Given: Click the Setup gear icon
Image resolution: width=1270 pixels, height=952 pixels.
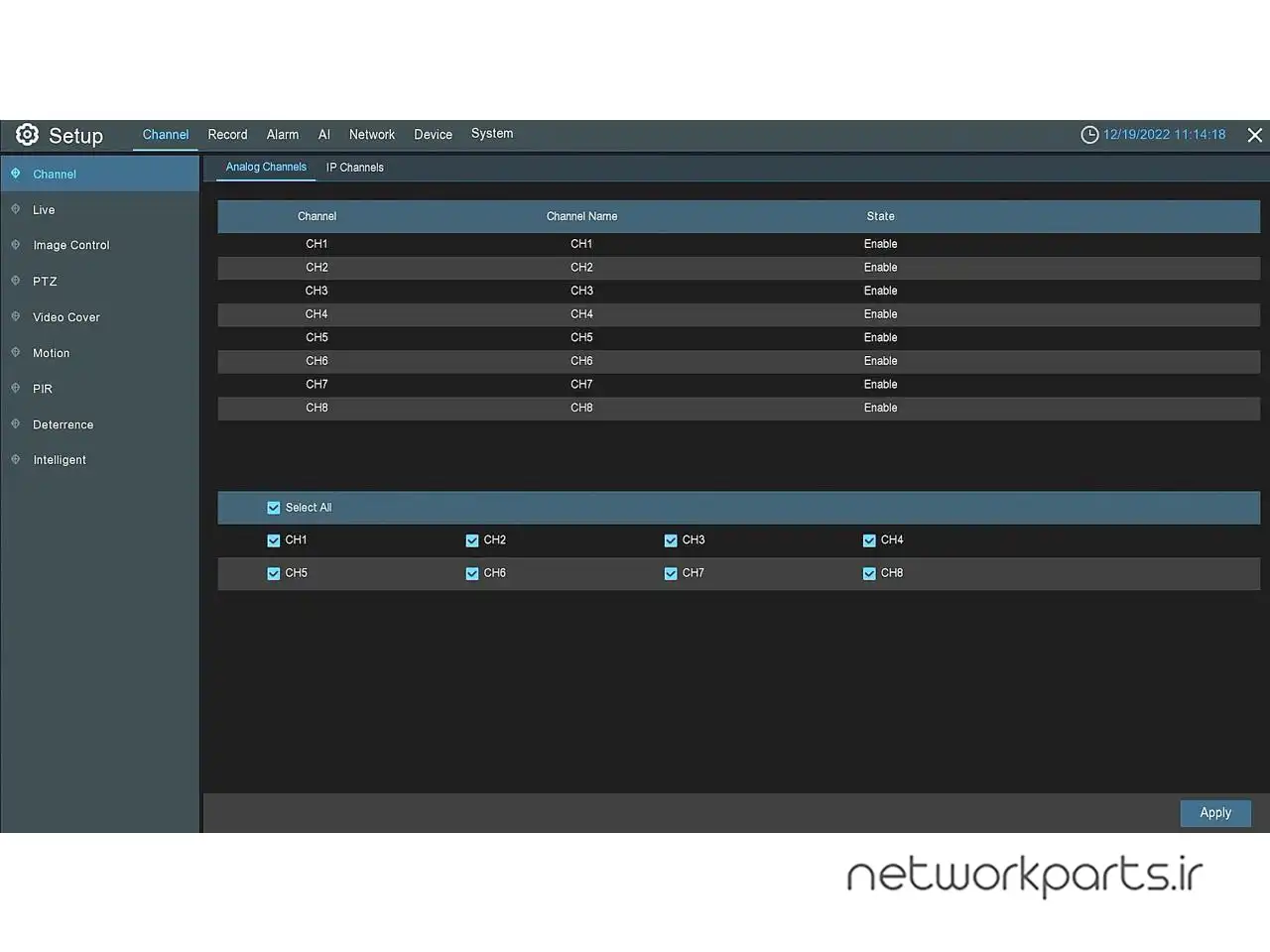Looking at the screenshot, I should pyautogui.click(x=27, y=135).
